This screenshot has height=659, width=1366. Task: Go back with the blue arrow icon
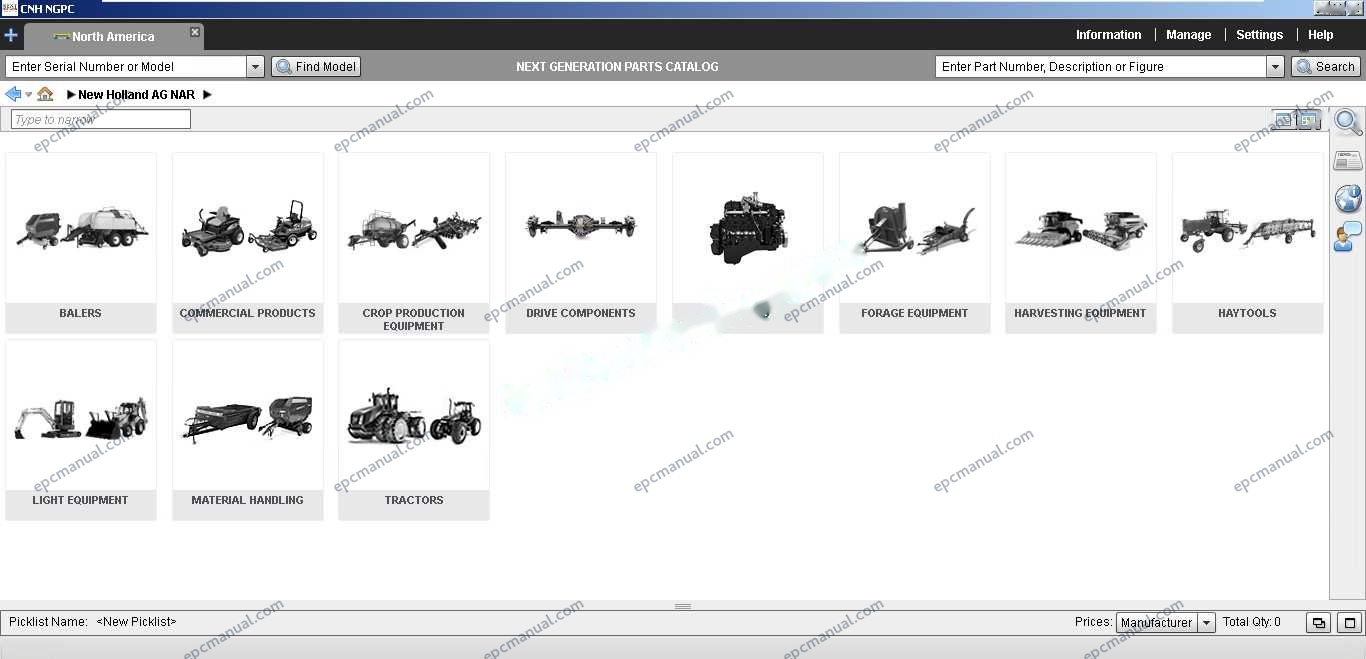click(13, 94)
